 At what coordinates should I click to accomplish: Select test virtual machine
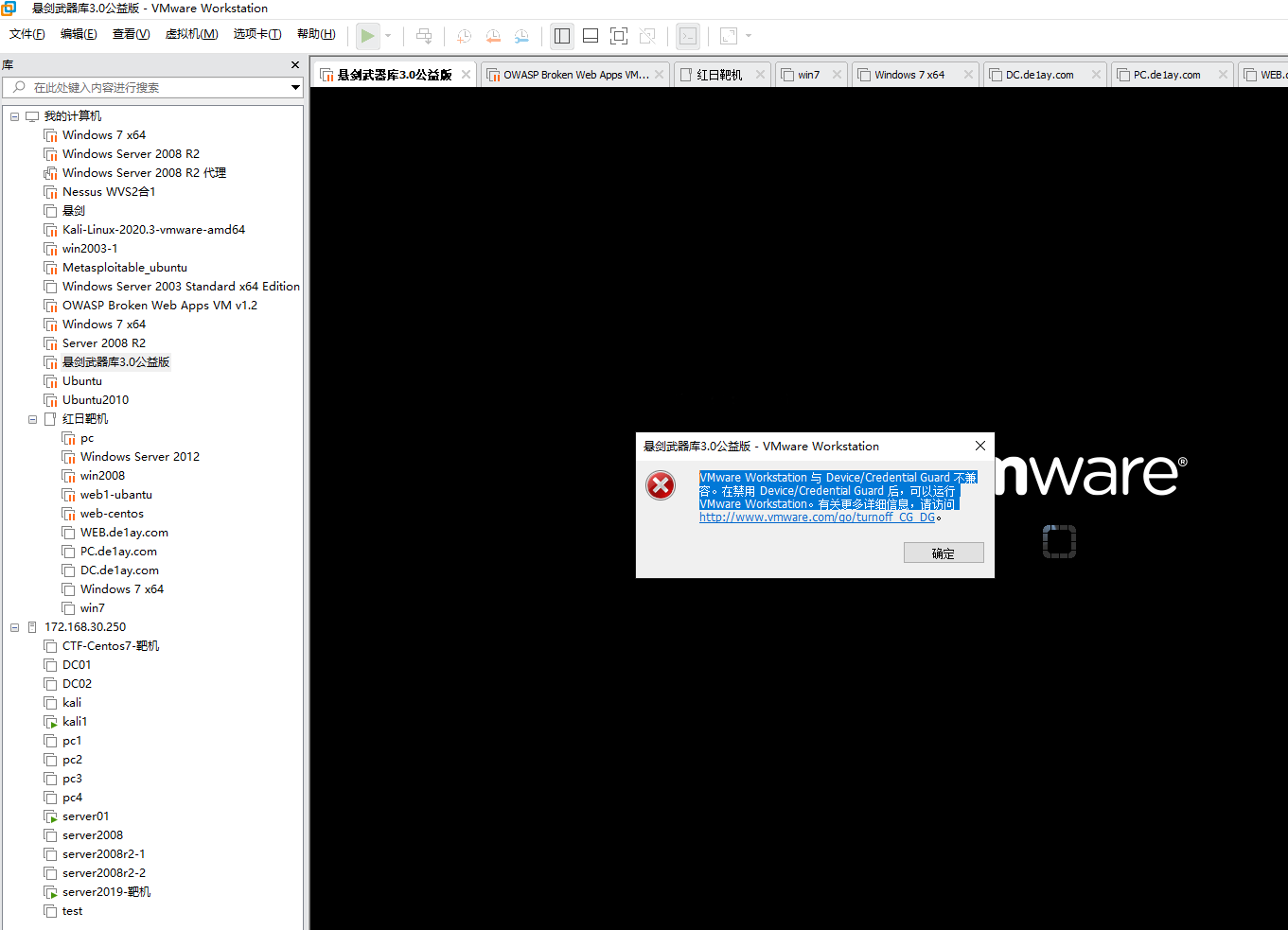click(72, 911)
